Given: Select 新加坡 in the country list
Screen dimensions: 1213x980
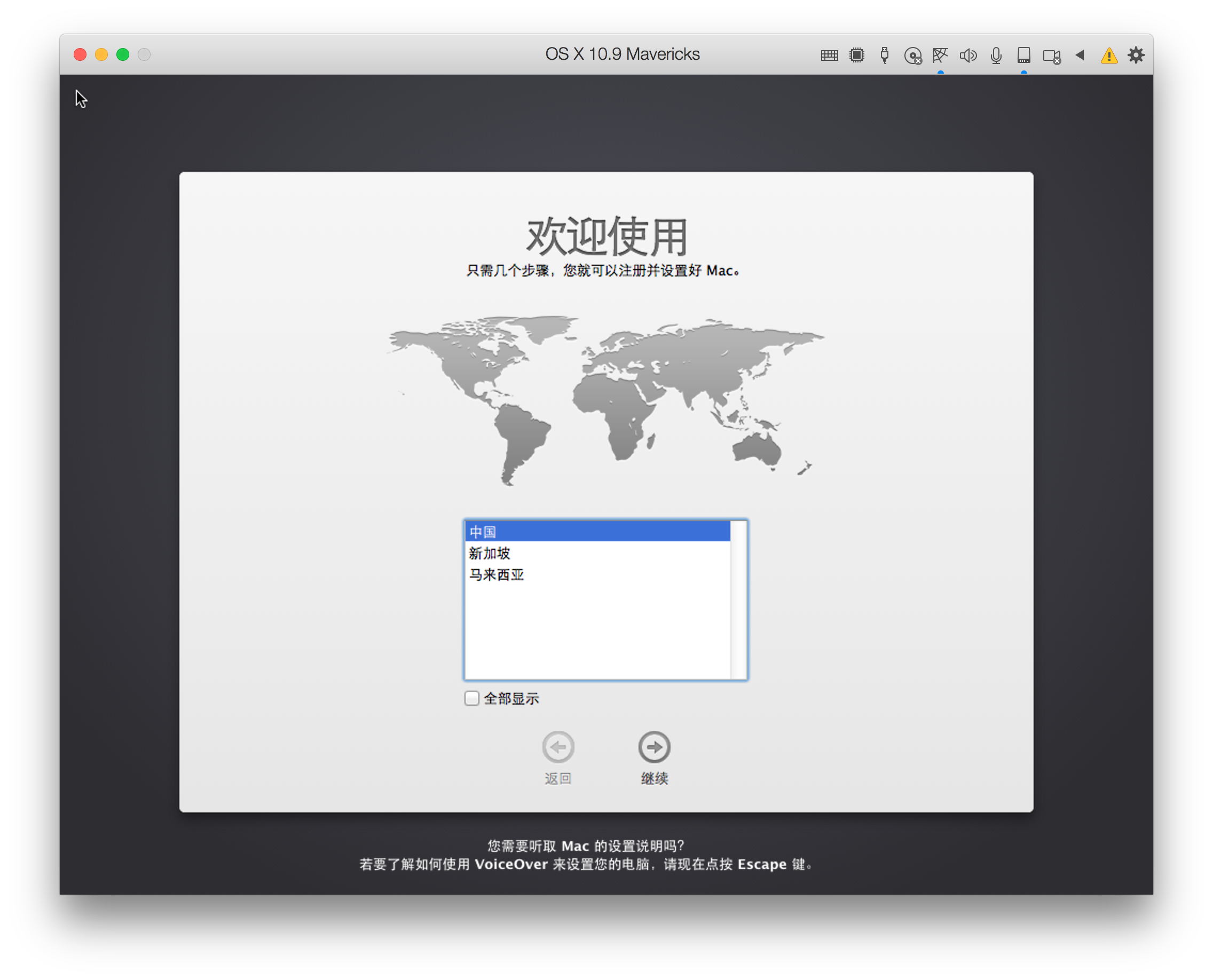Looking at the screenshot, I should pyautogui.click(x=596, y=553).
